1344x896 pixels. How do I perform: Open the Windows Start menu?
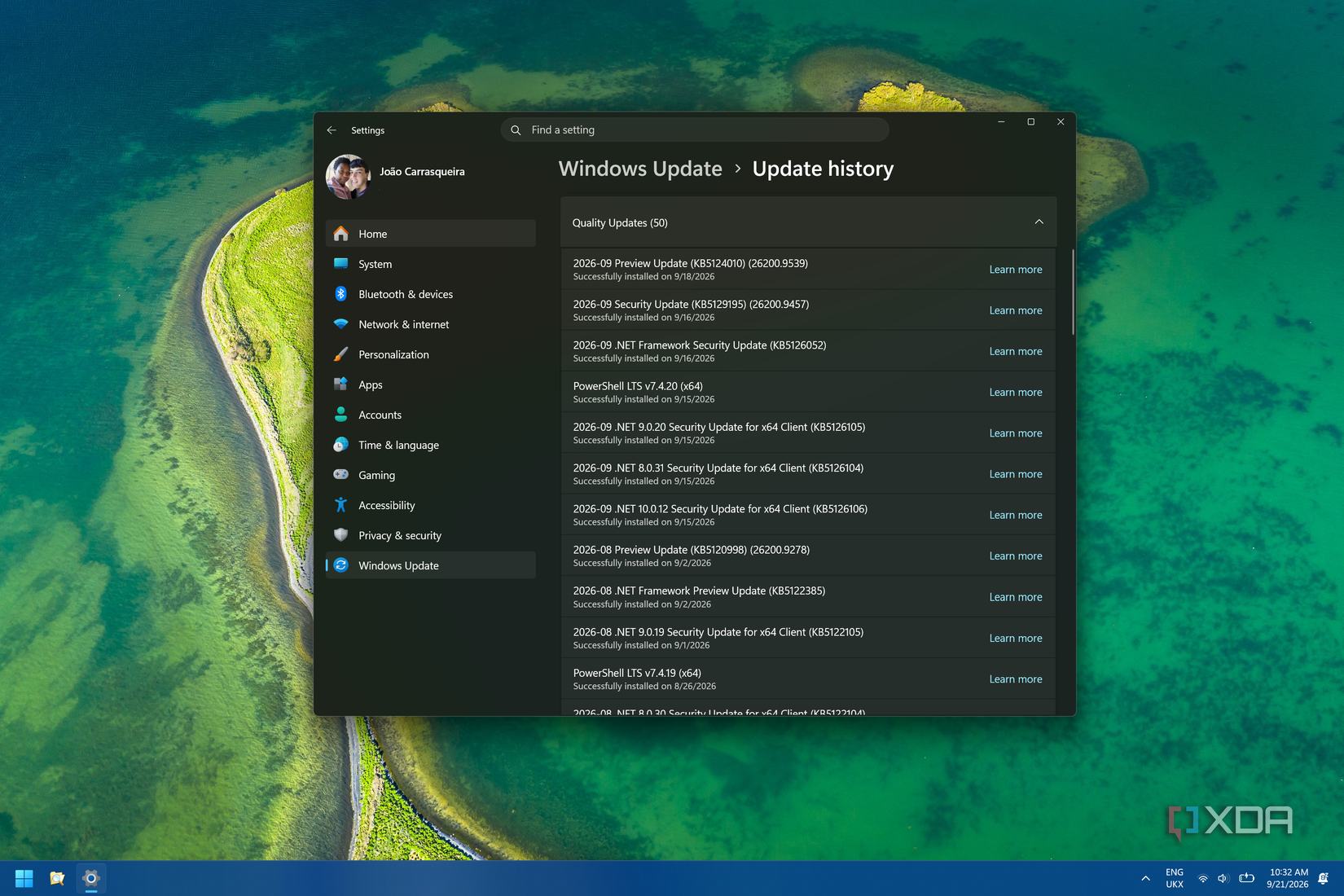[x=24, y=878]
